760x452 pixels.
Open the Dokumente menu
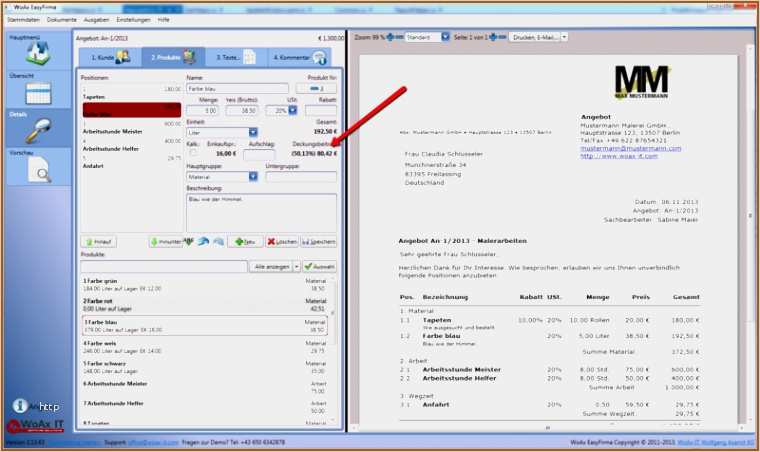[x=61, y=20]
